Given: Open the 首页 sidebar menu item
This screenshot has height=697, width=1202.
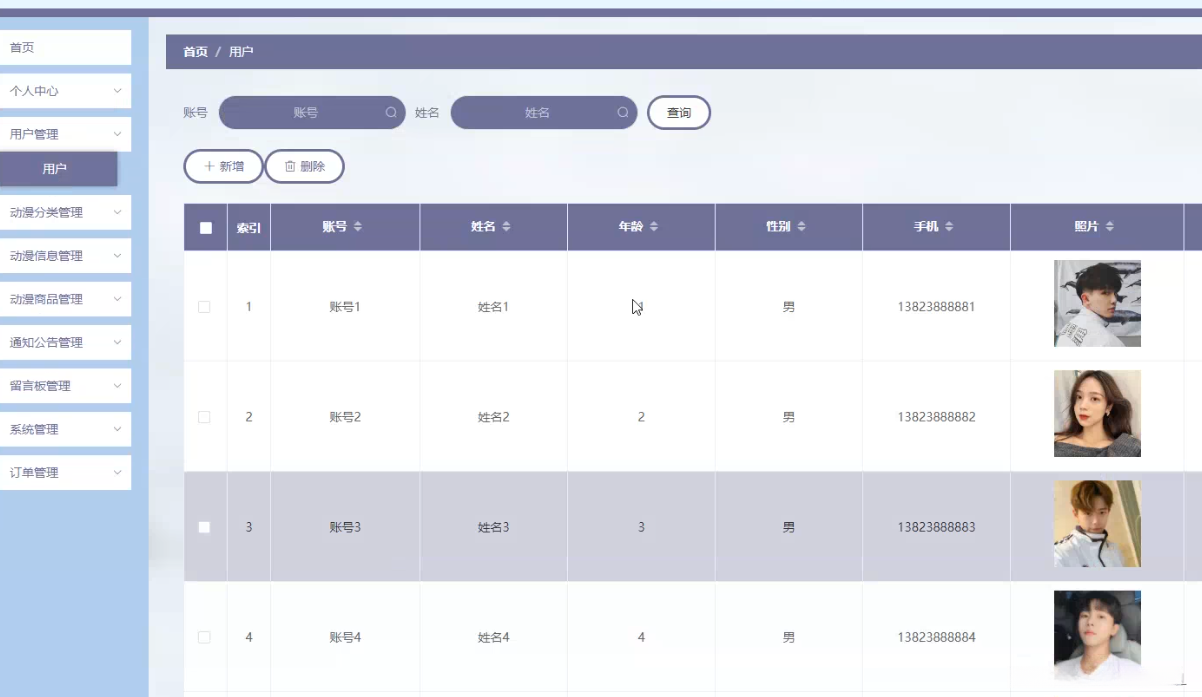Looking at the screenshot, I should tap(65, 48).
